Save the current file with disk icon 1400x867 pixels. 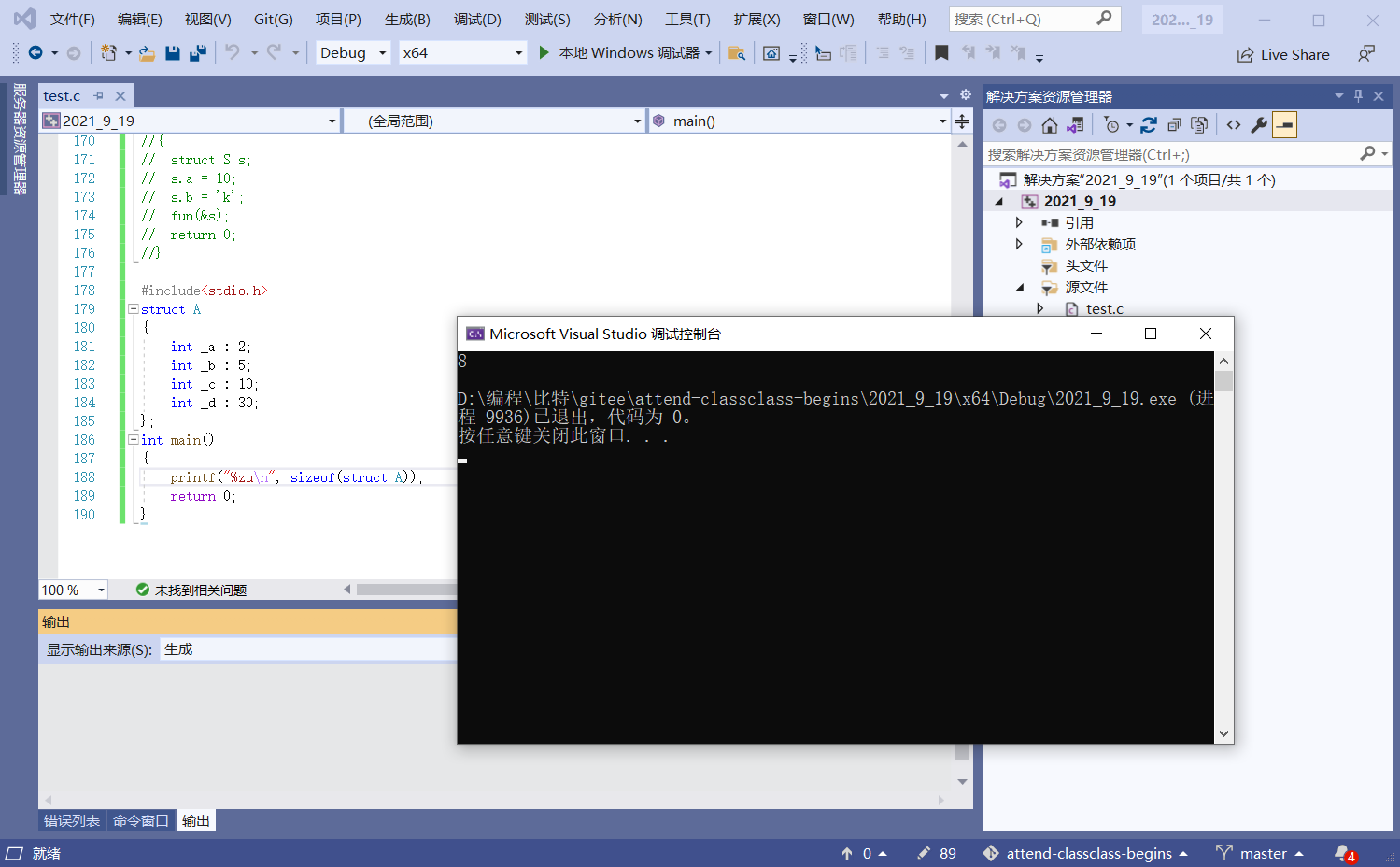(x=173, y=53)
